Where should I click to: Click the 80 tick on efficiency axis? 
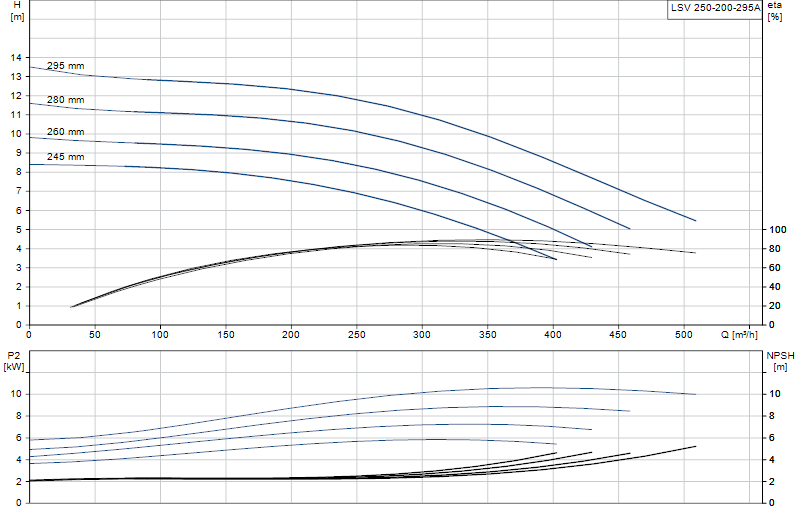(774, 249)
